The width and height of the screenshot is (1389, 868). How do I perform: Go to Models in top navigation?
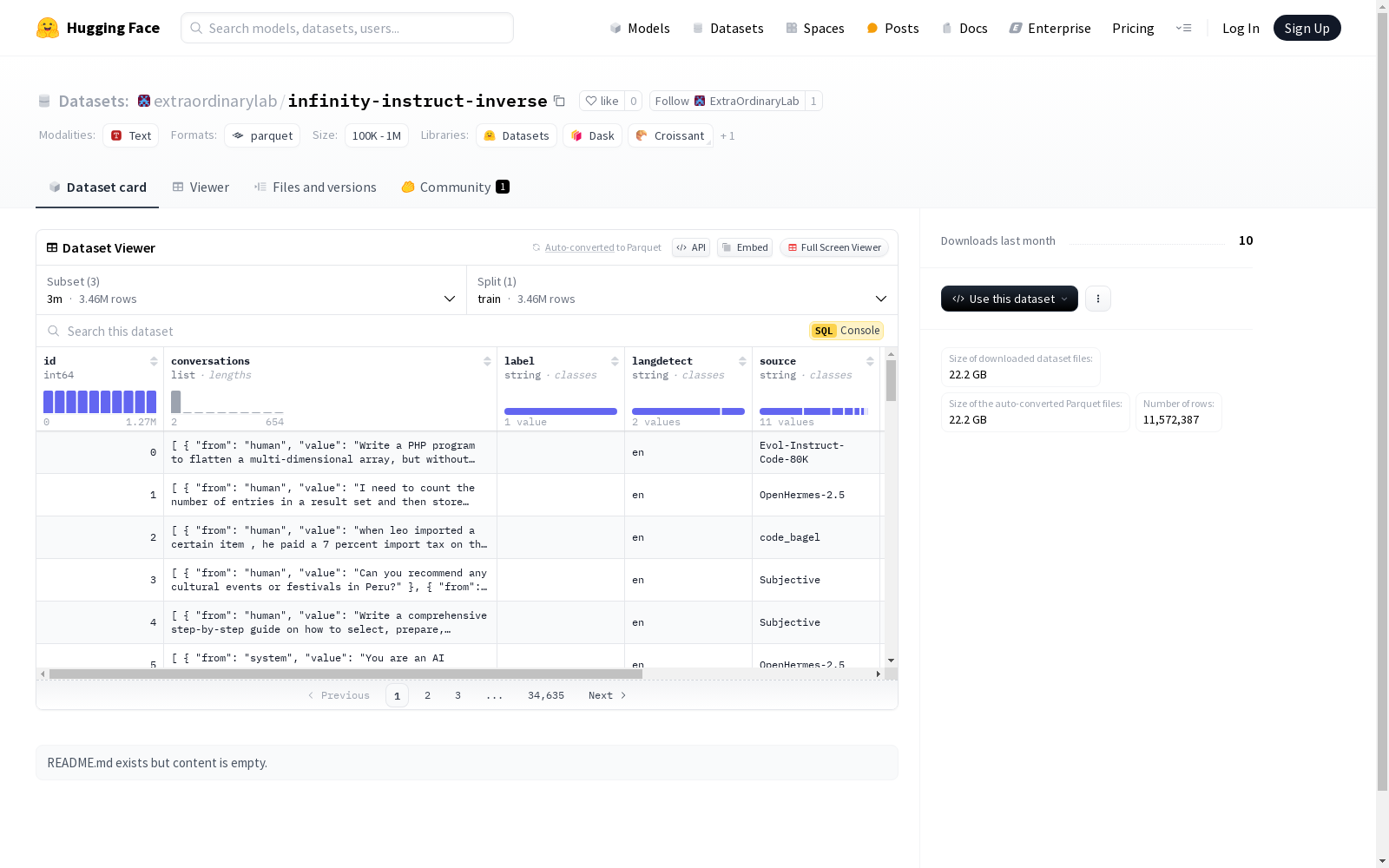[640, 28]
